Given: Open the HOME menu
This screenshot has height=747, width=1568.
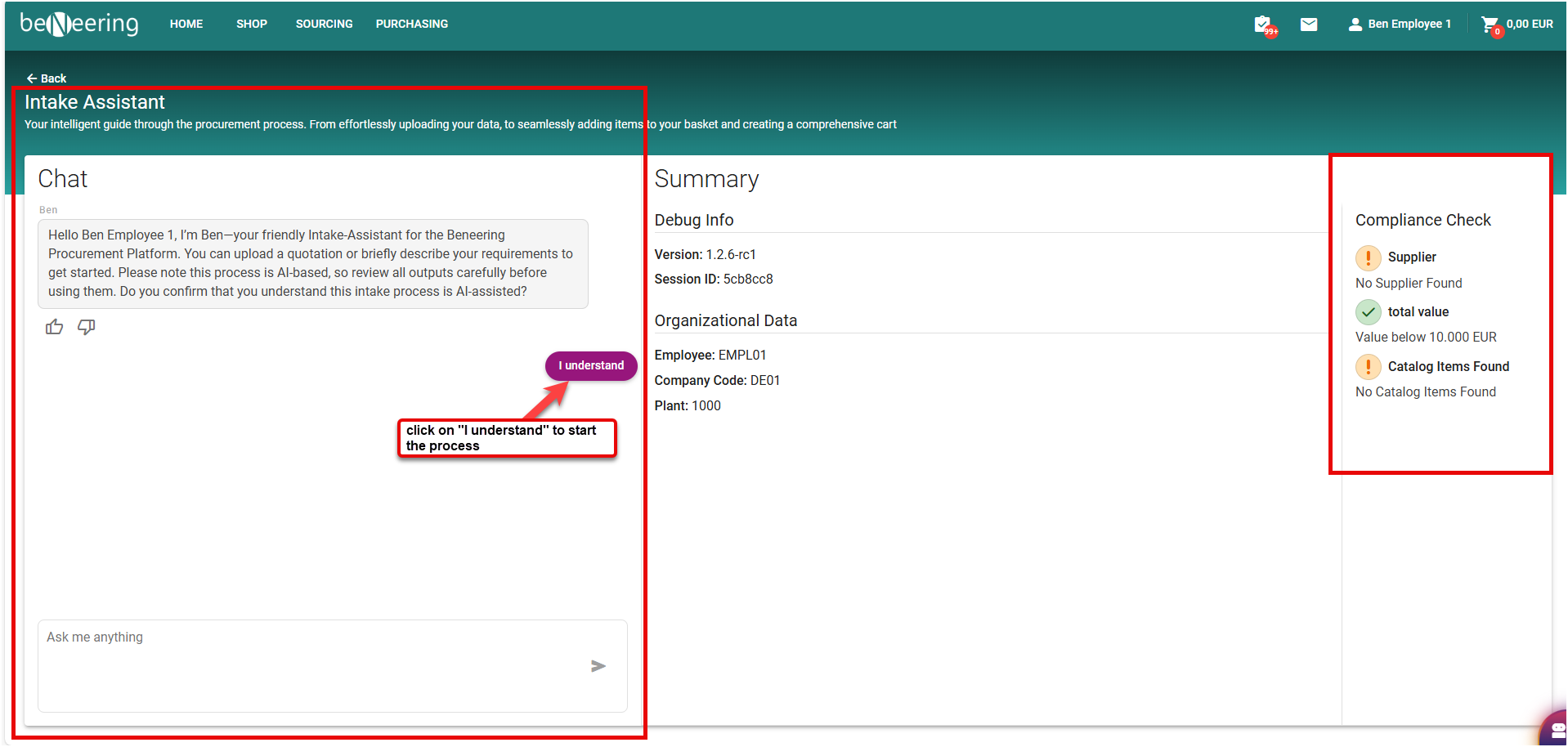Looking at the screenshot, I should [186, 24].
